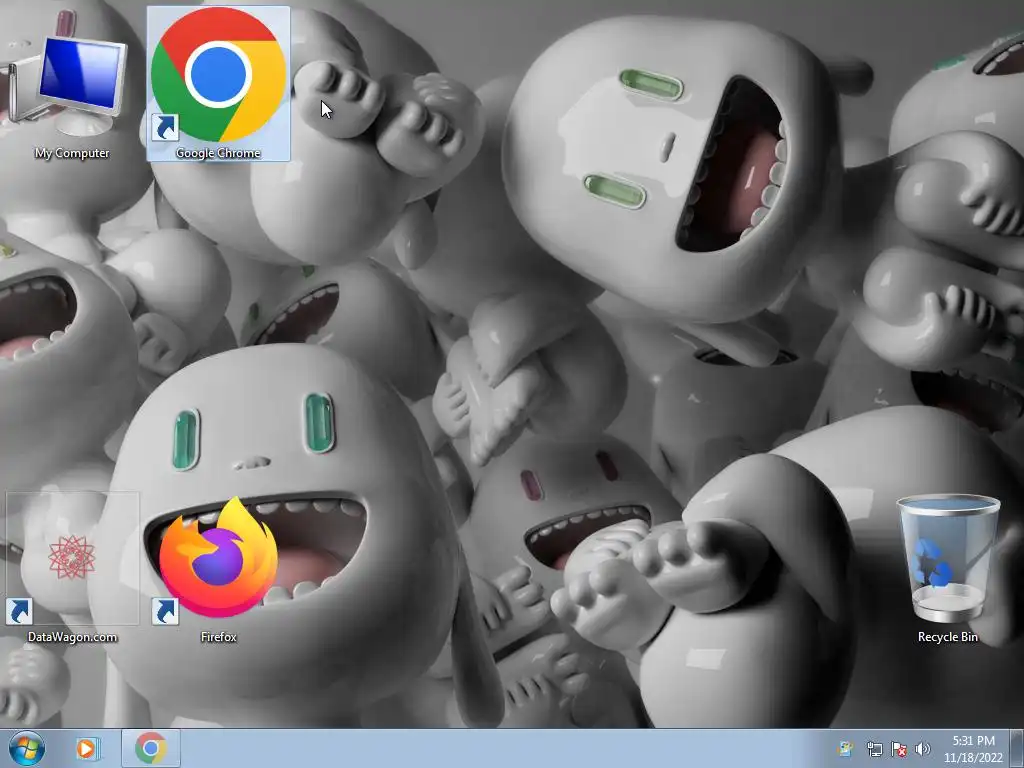Open the Windows Start menu orb
The width and height of the screenshot is (1024, 768).
[27, 748]
